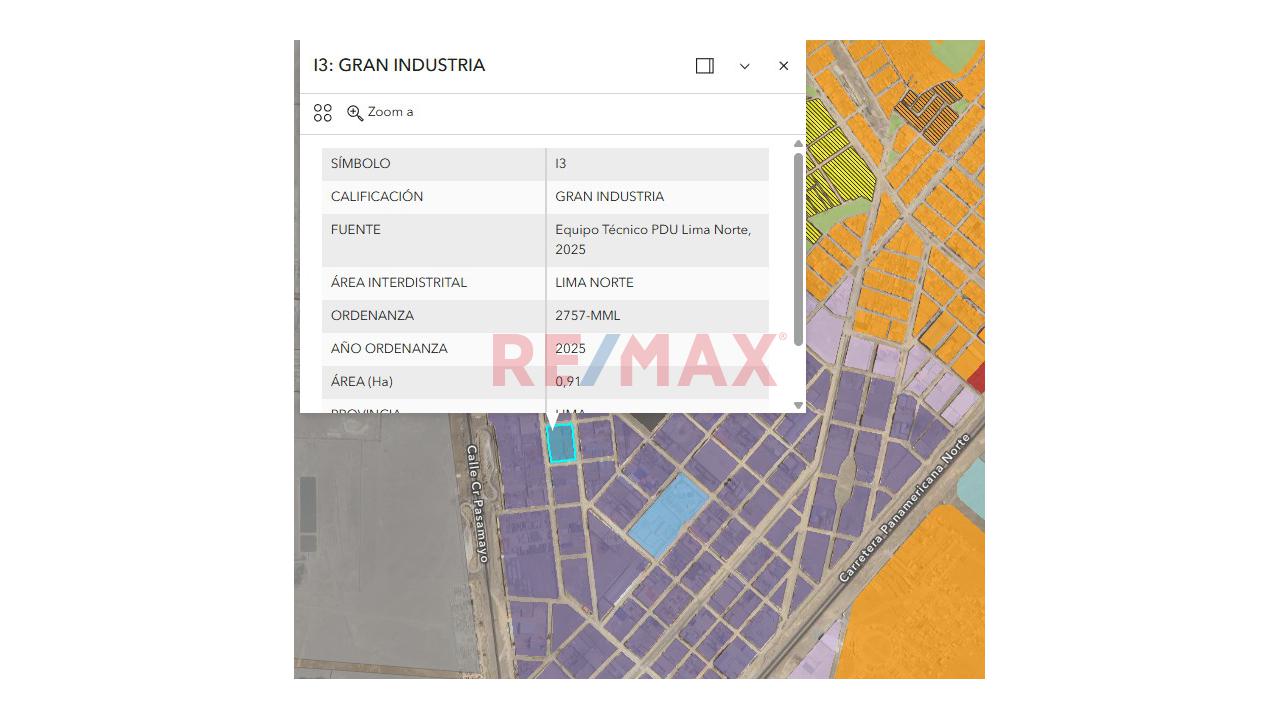Close the I3: GRAN INDUSTRIA popup
Image resolution: width=1280 pixels, height=720 pixels.
[783, 66]
